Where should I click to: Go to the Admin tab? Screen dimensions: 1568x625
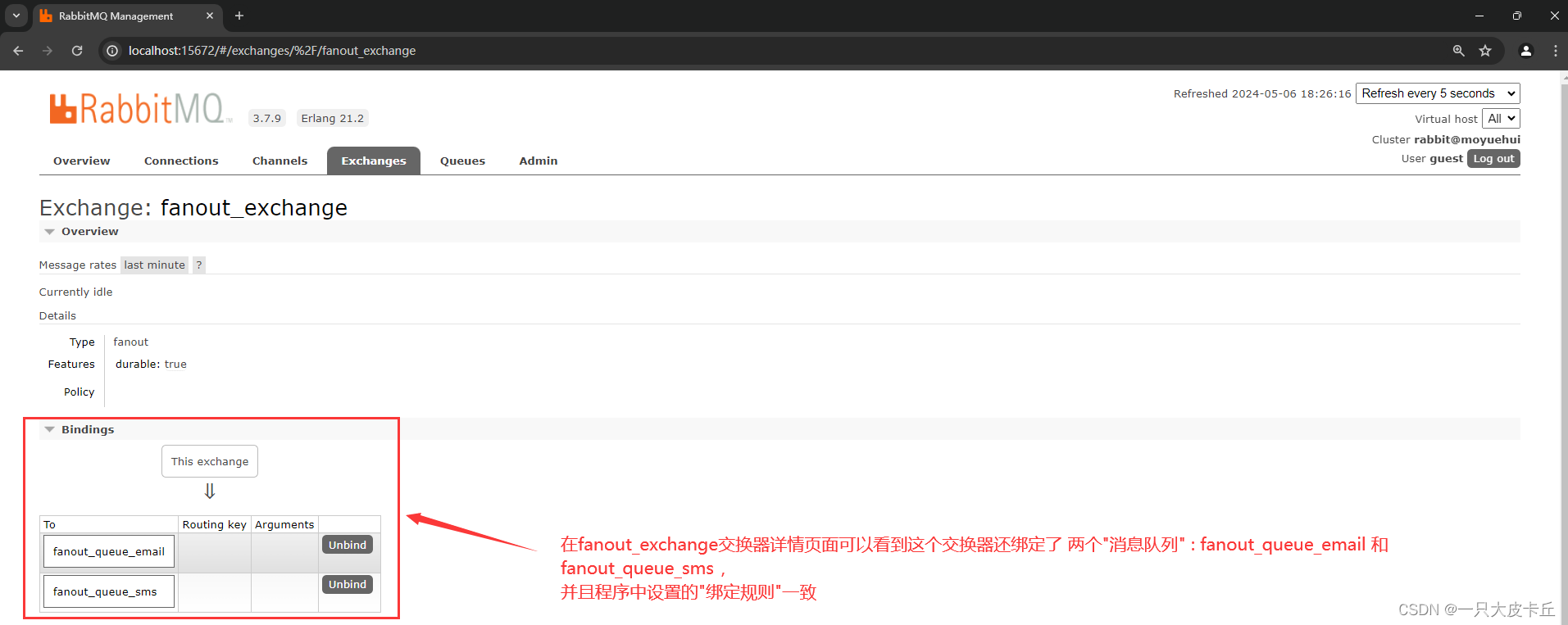click(x=538, y=161)
